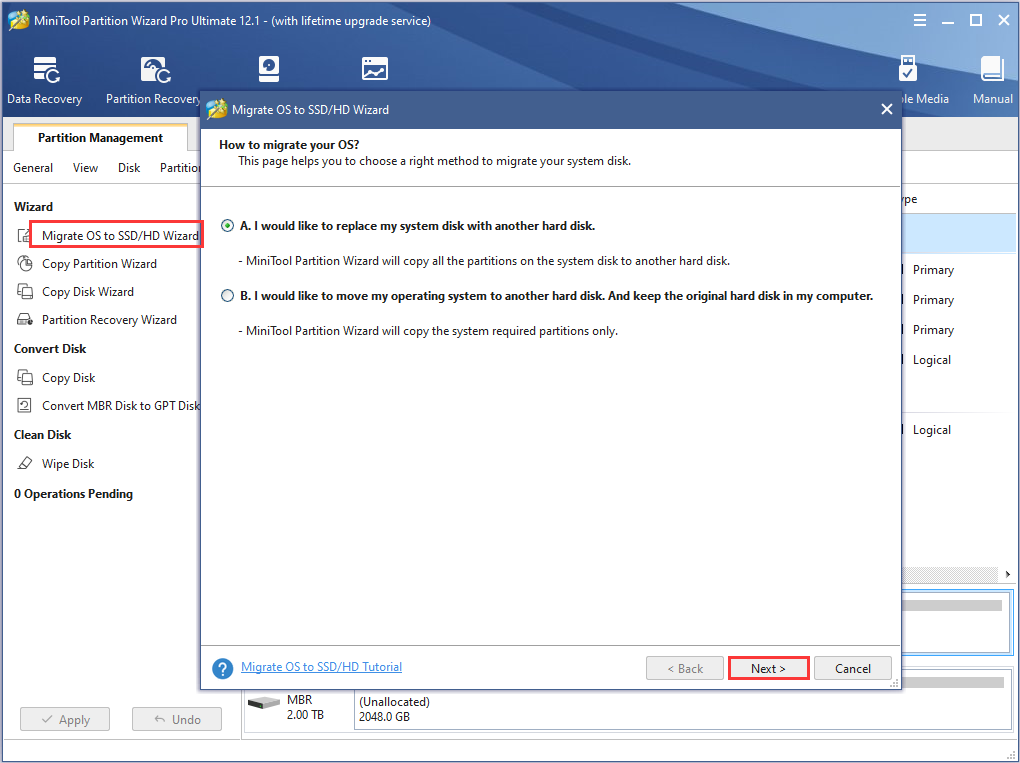Launch Partition Recovery Wizard
The height and width of the screenshot is (763, 1020).
[x=109, y=319]
